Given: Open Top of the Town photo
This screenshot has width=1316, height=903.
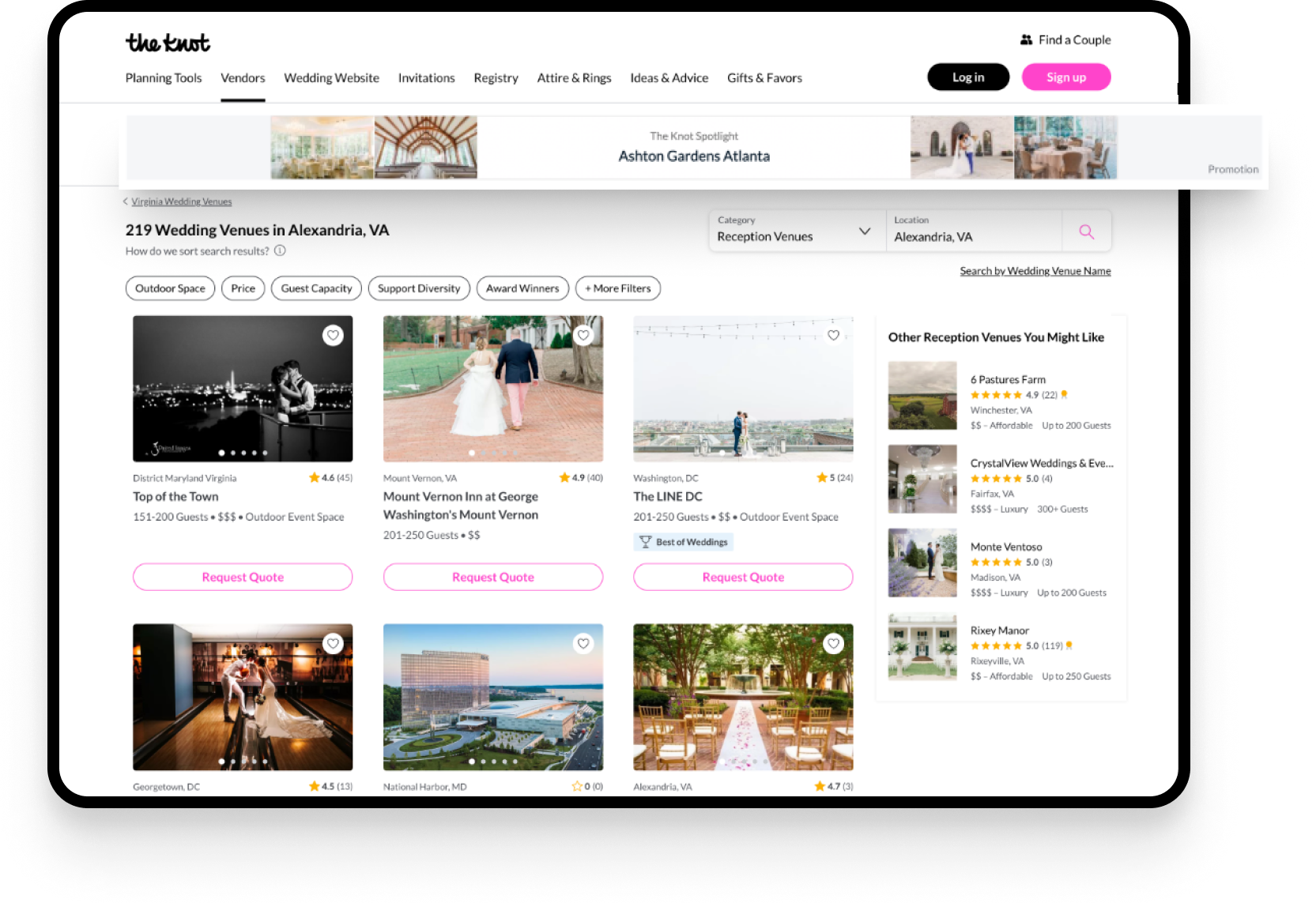Looking at the screenshot, I should tap(243, 389).
